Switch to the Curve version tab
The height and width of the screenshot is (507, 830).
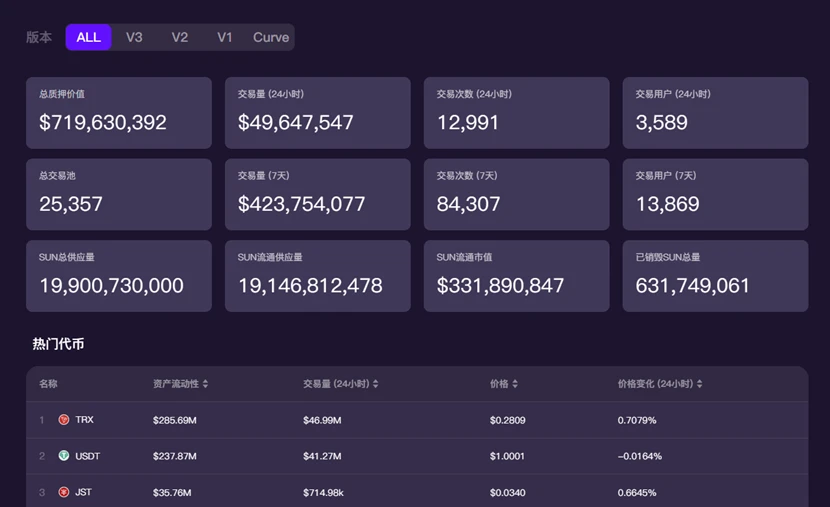(271, 37)
